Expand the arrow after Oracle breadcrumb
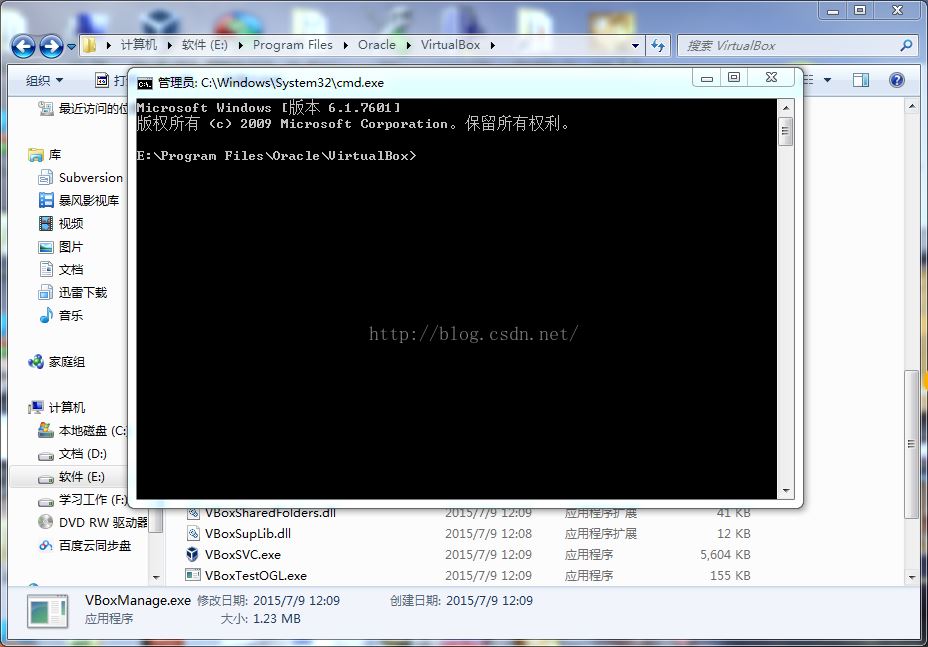Image resolution: width=928 pixels, height=647 pixels. click(x=408, y=45)
